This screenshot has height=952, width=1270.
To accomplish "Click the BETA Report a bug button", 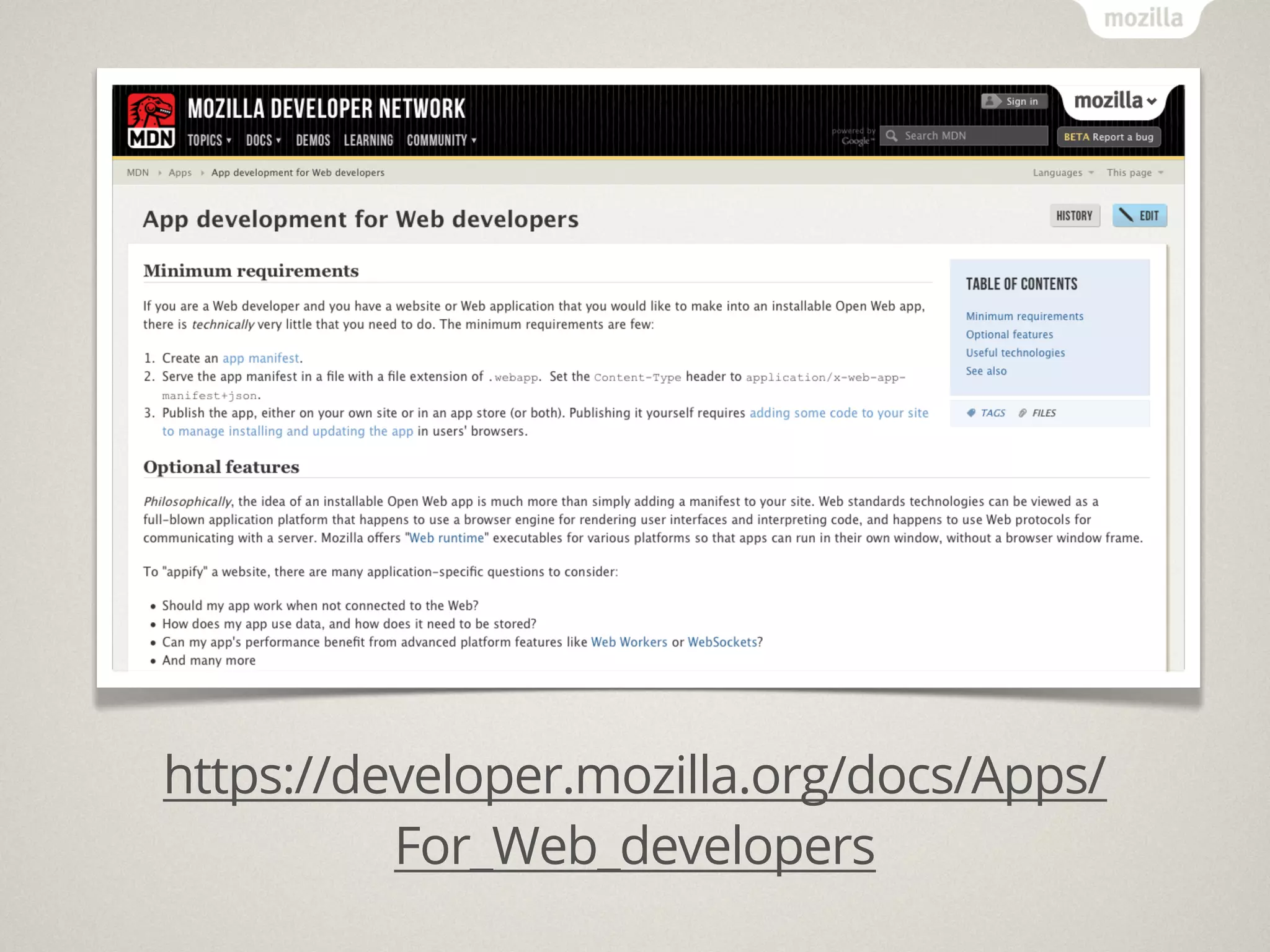I will pos(1109,136).
